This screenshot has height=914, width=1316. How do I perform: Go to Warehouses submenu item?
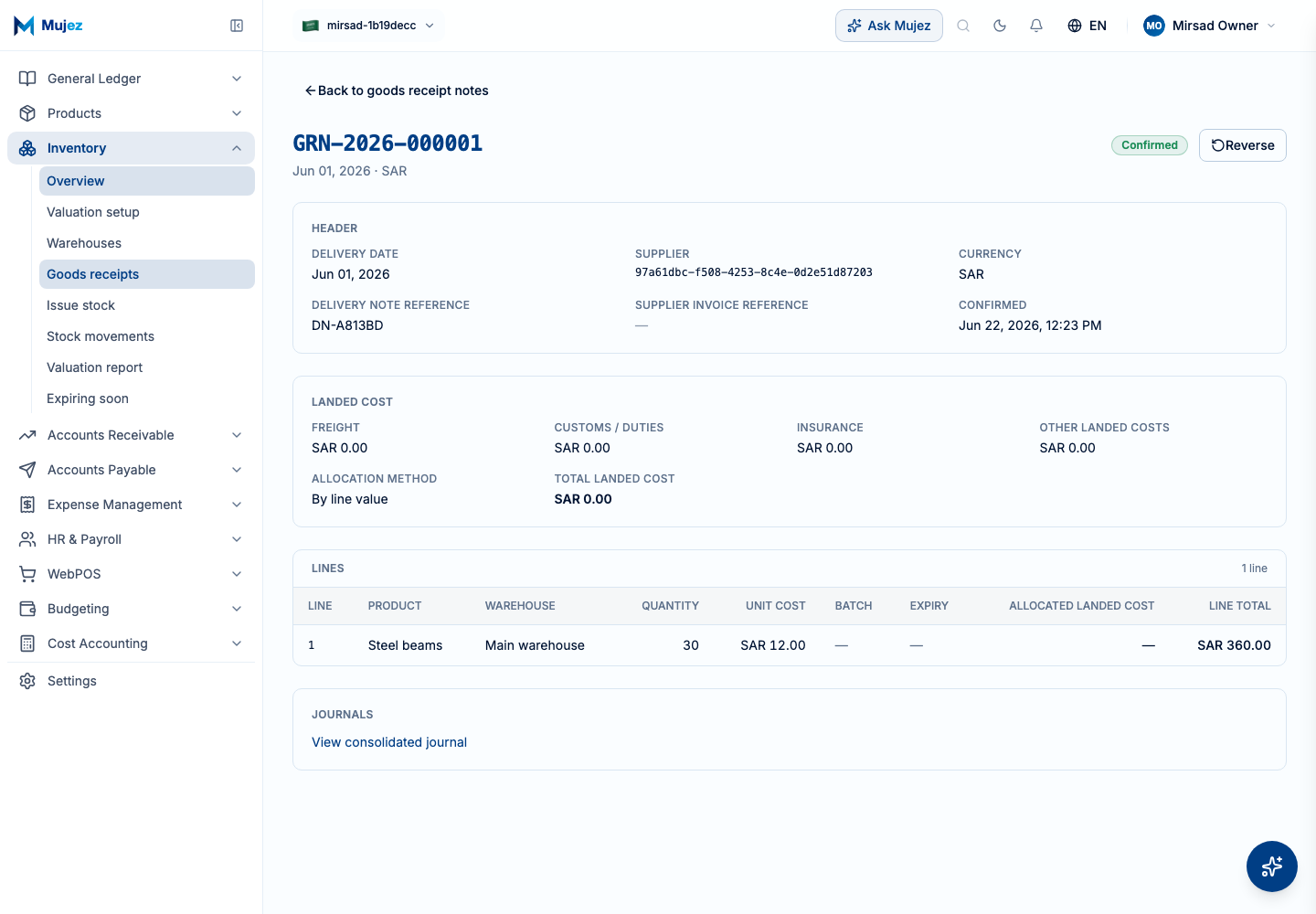(x=84, y=243)
